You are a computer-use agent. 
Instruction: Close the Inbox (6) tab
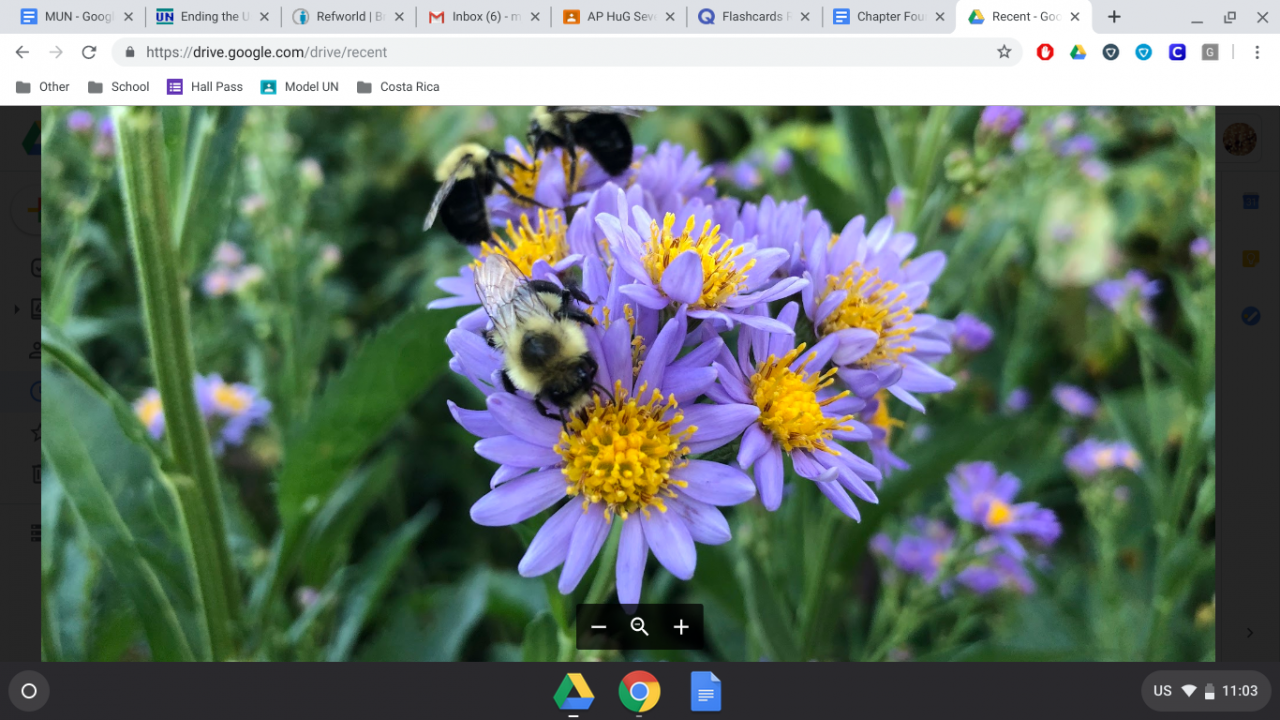(x=534, y=17)
